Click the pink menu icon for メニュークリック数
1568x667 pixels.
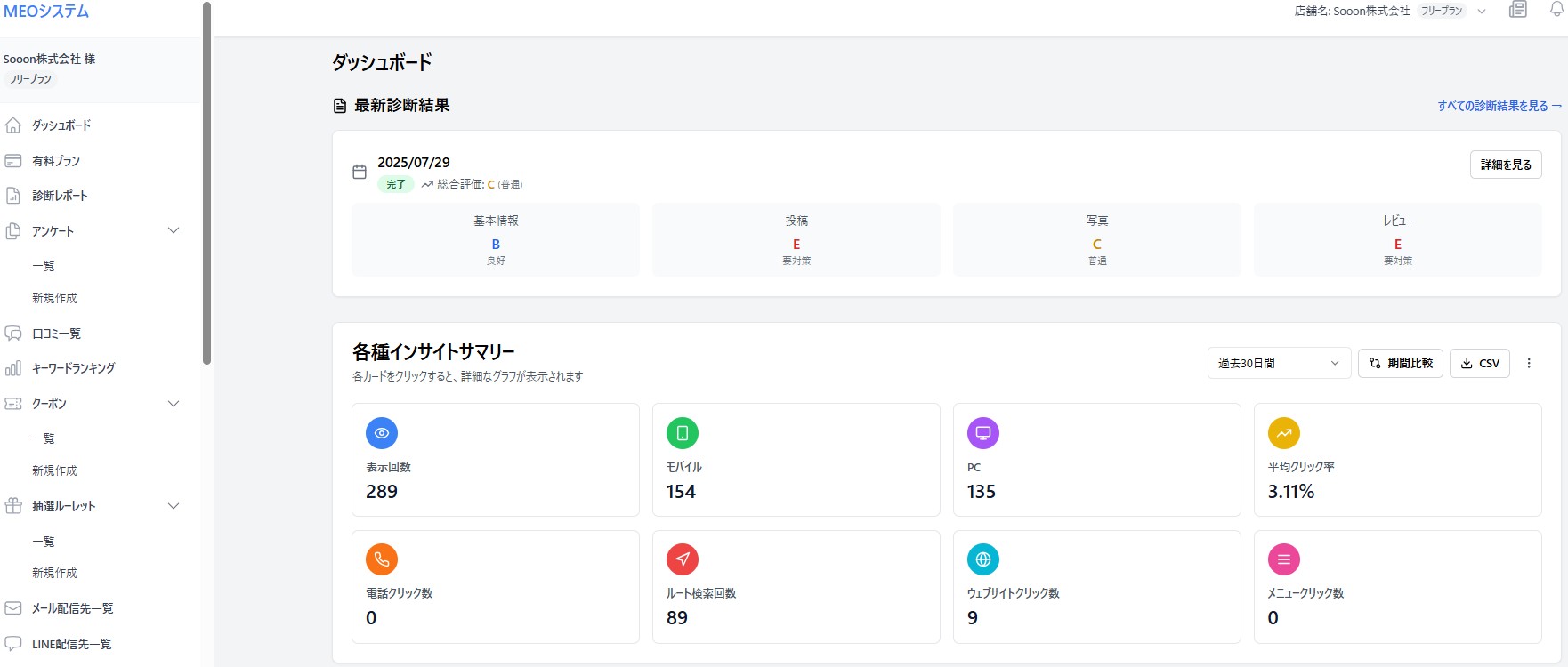tap(1284, 559)
